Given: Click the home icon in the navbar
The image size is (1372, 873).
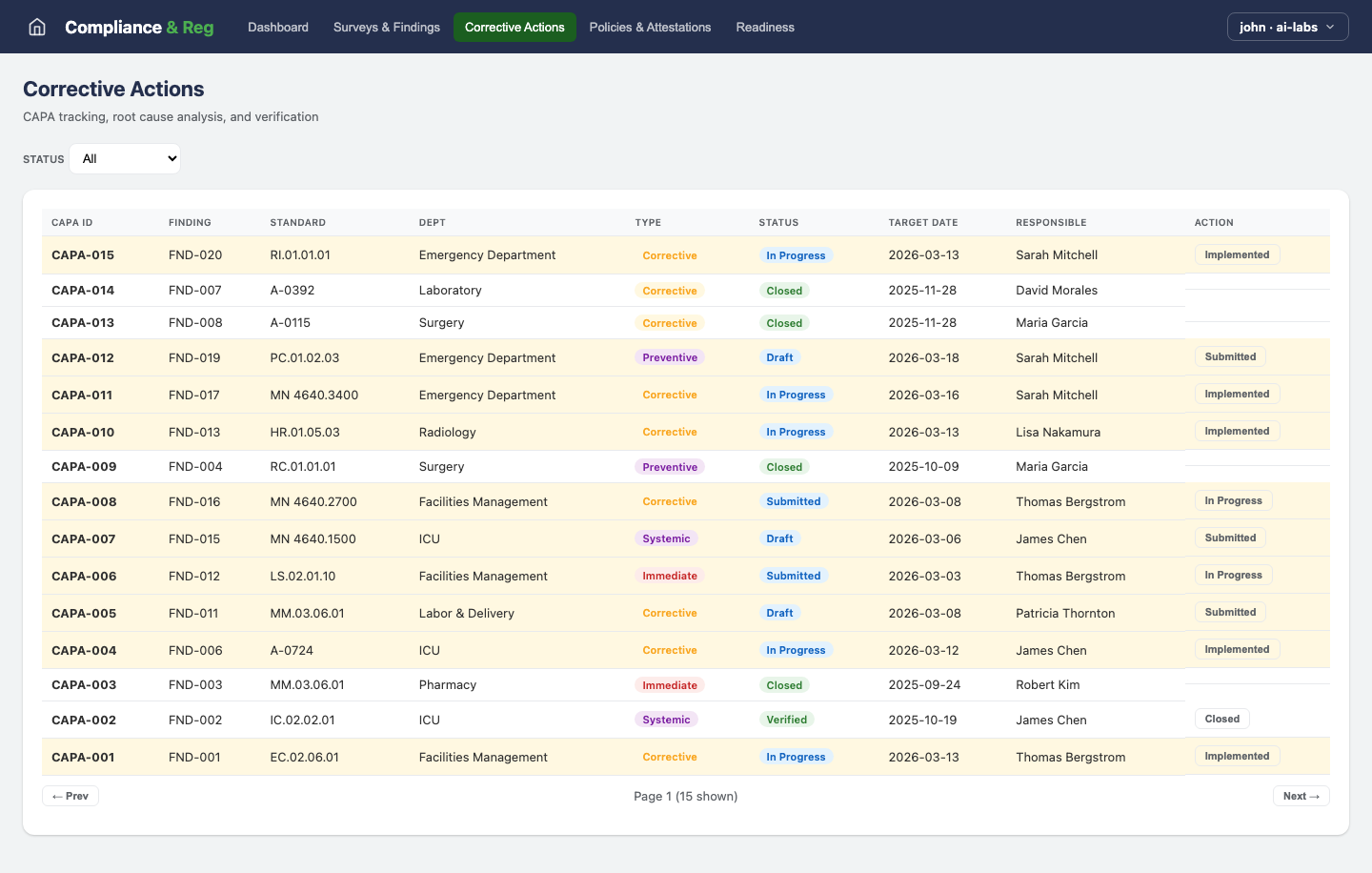Looking at the screenshot, I should click(x=36, y=27).
